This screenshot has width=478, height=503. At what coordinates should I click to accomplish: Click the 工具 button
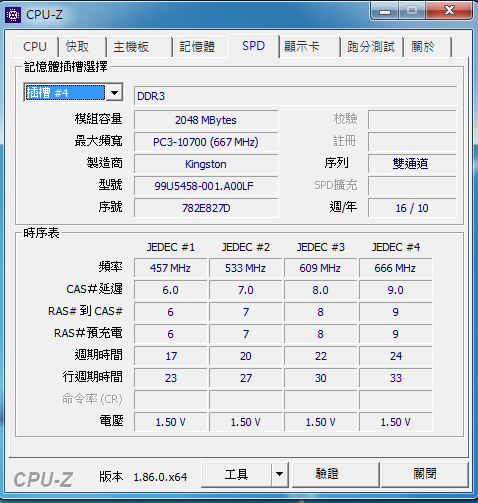pos(236,474)
